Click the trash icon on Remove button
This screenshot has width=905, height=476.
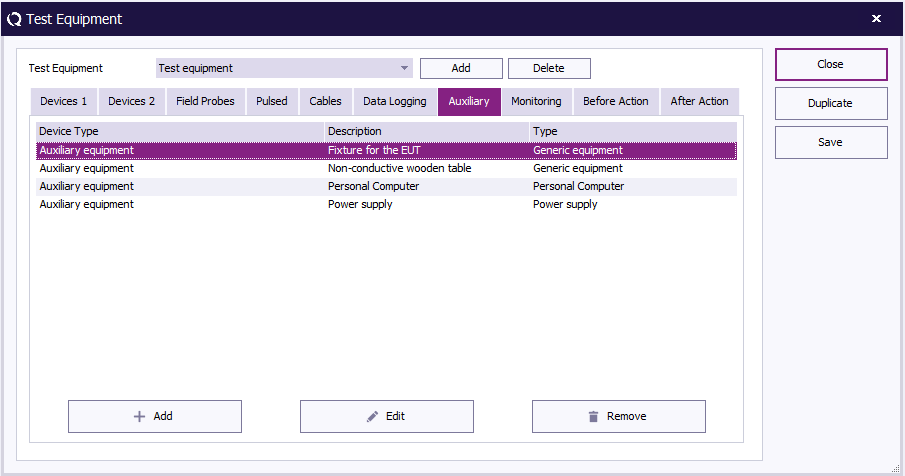pyautogui.click(x=593, y=417)
